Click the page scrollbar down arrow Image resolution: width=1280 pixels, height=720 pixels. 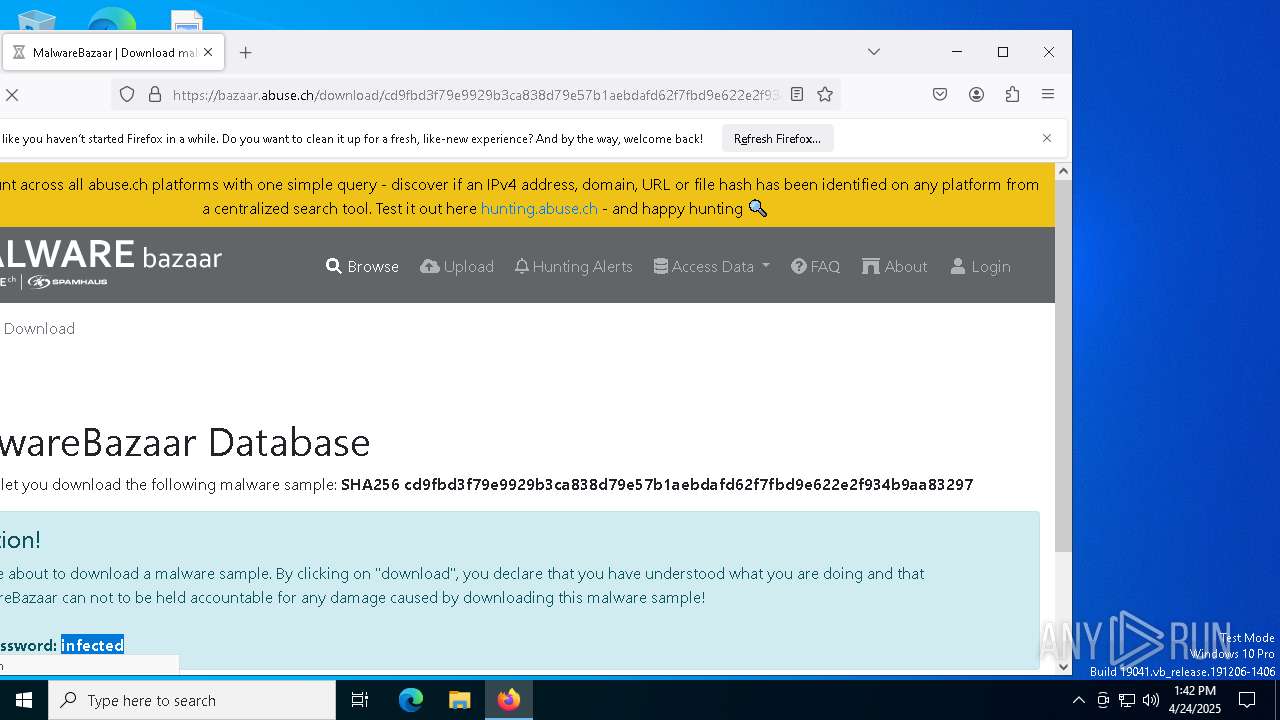[1063, 666]
